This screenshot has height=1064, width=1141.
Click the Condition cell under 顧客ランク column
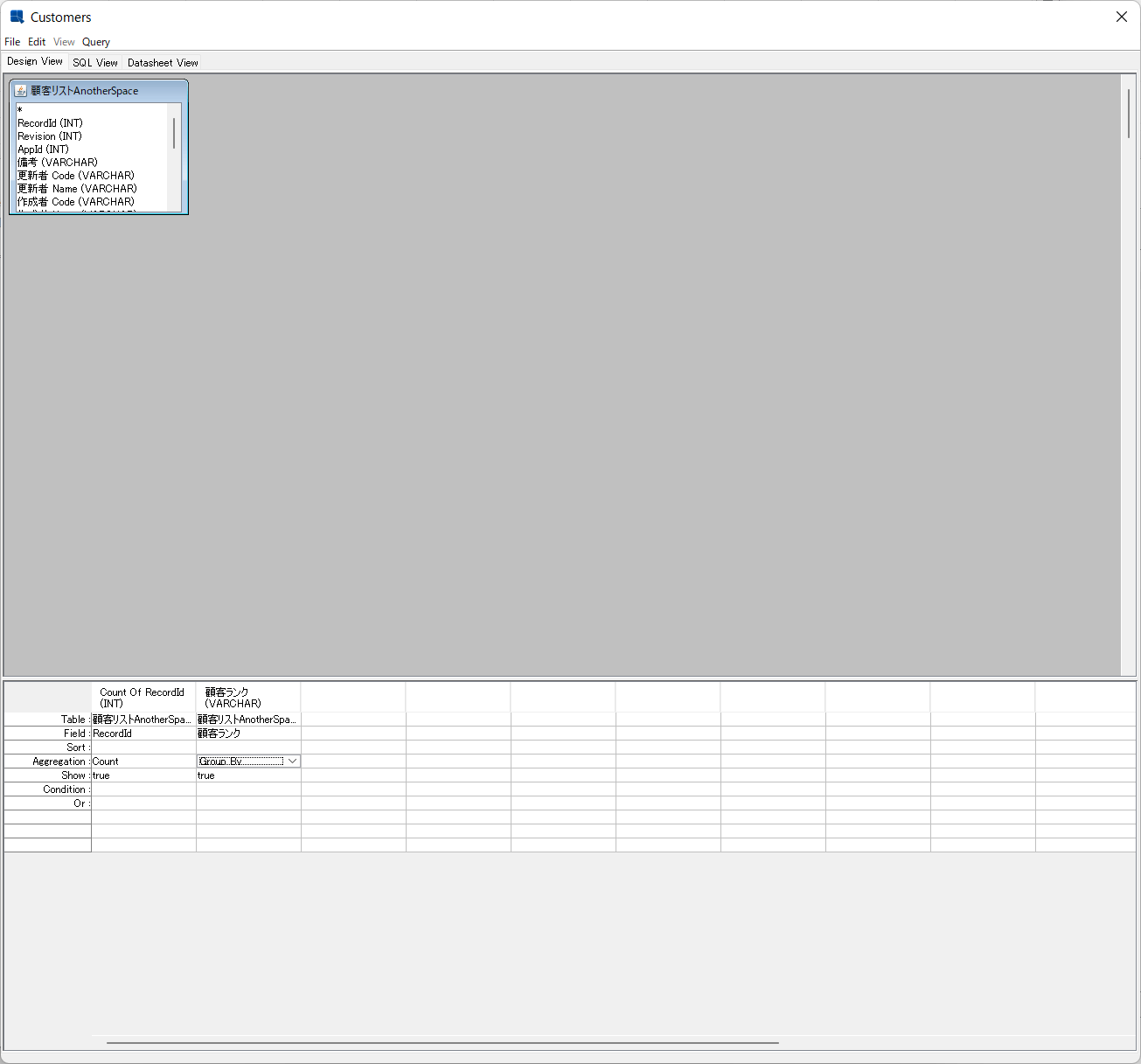[248, 789]
